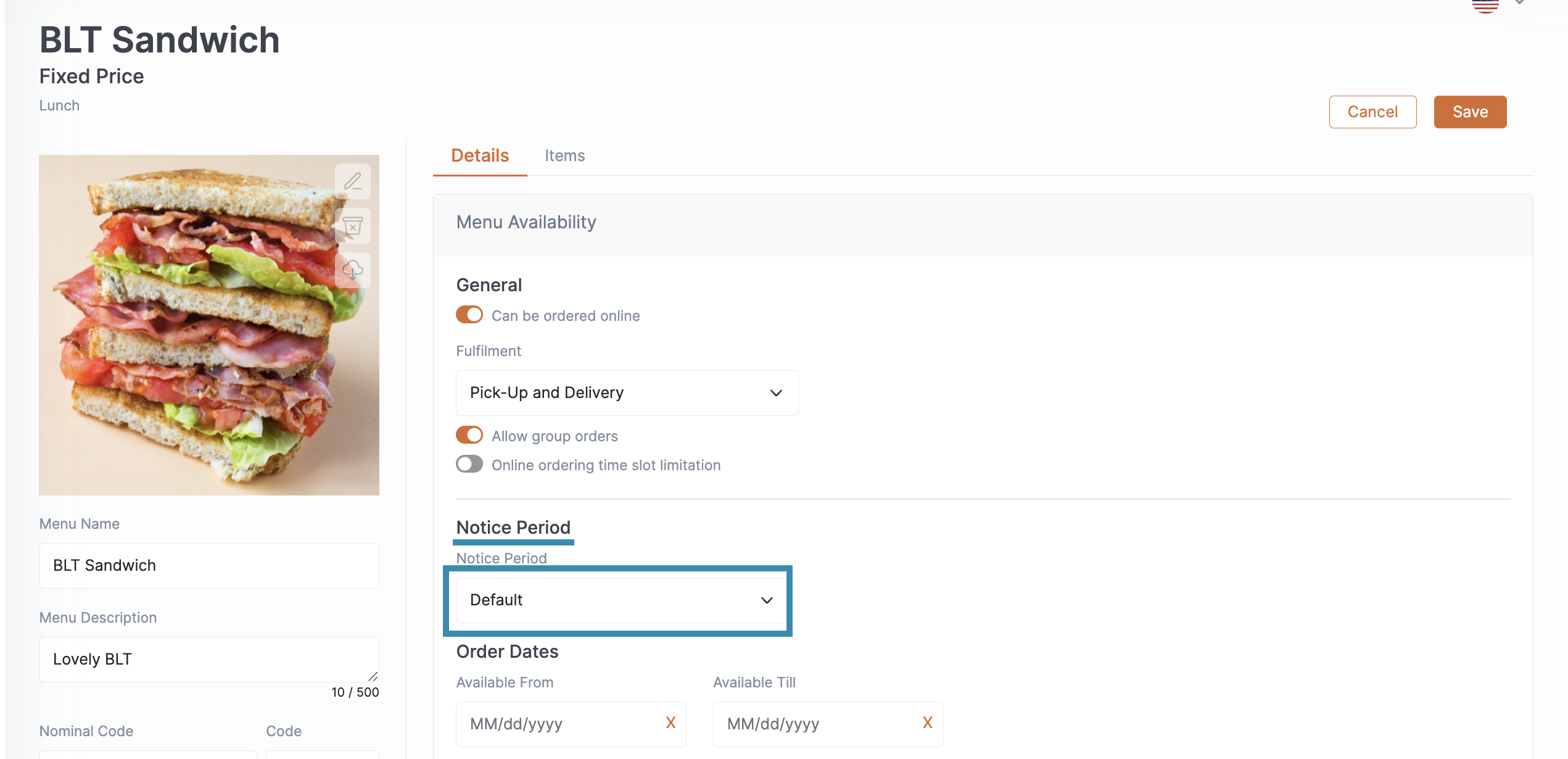Open the Fulfilment Pick-Up and Delivery dropdown
The width and height of the screenshot is (1568, 759).
click(627, 393)
